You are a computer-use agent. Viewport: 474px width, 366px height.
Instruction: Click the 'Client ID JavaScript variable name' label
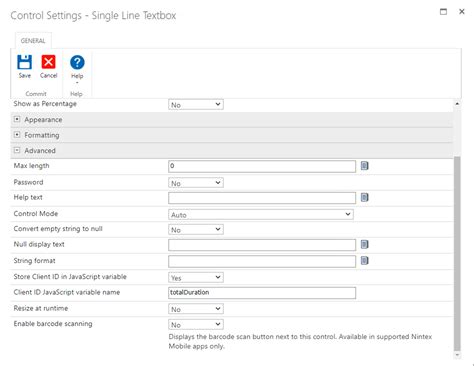pyautogui.click(x=67, y=292)
